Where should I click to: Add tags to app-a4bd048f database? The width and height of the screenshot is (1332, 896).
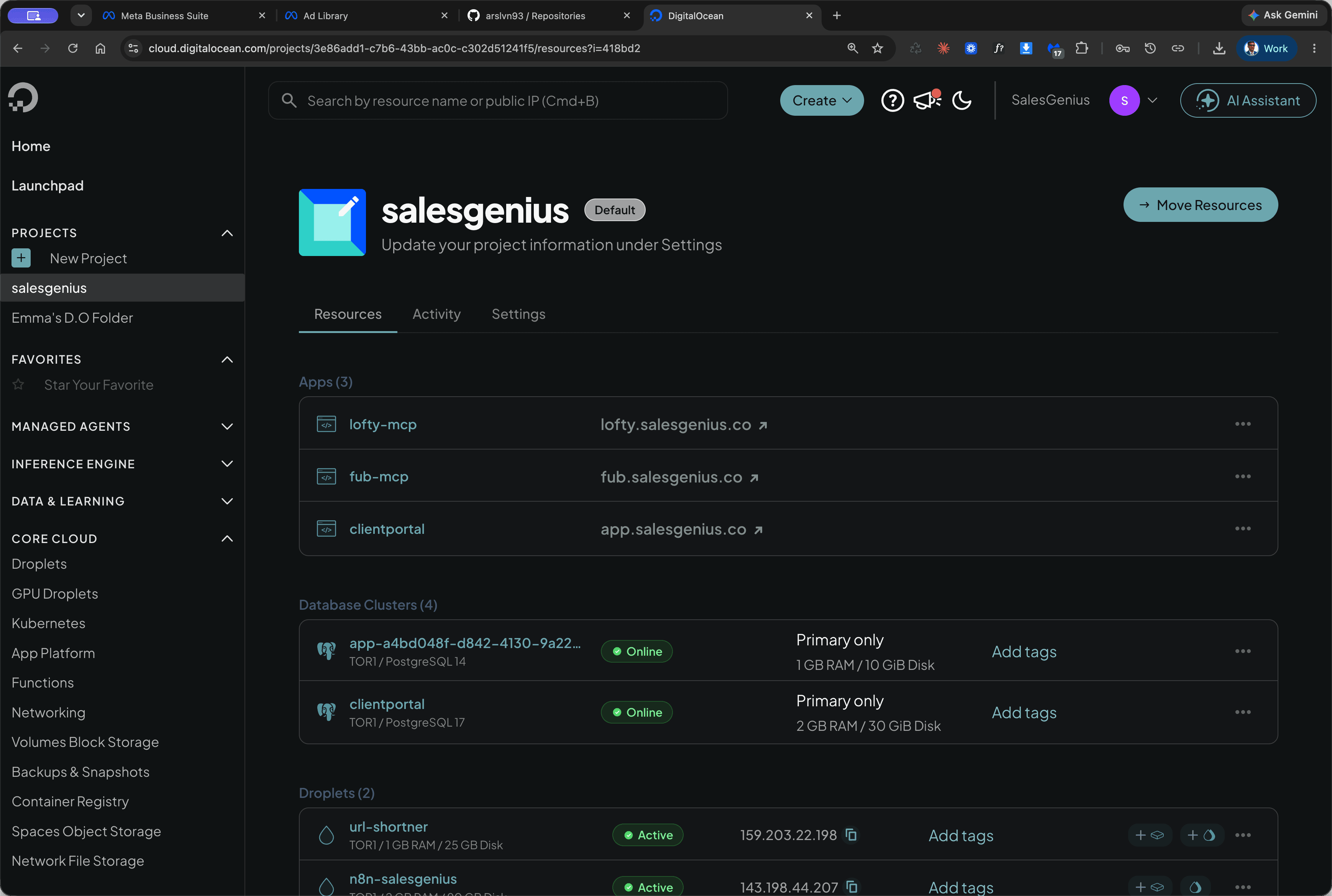[x=1024, y=652]
